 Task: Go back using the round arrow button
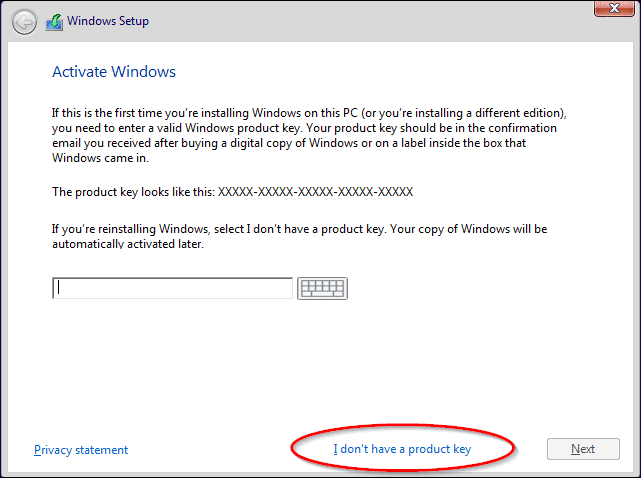click(x=25, y=22)
